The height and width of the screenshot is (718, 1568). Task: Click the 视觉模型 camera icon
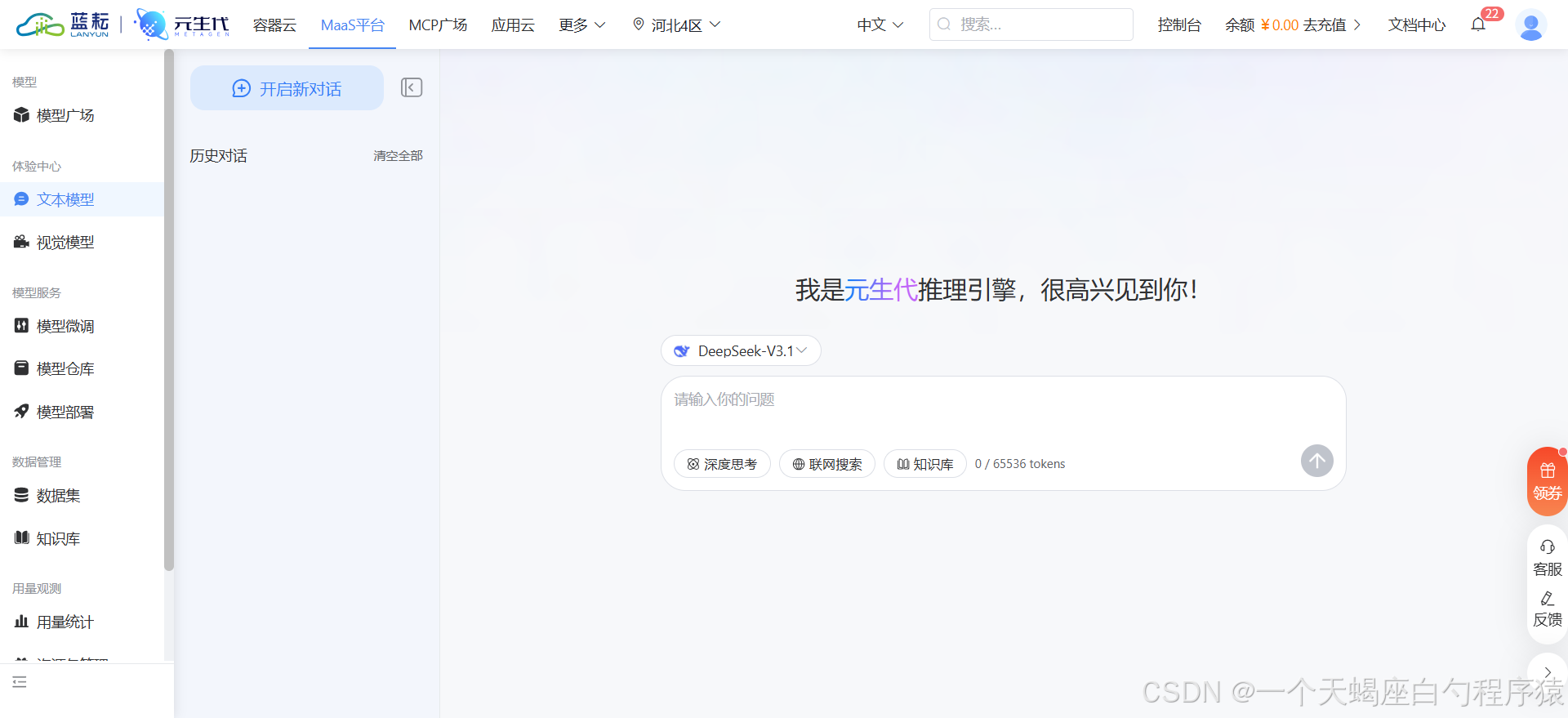point(21,242)
